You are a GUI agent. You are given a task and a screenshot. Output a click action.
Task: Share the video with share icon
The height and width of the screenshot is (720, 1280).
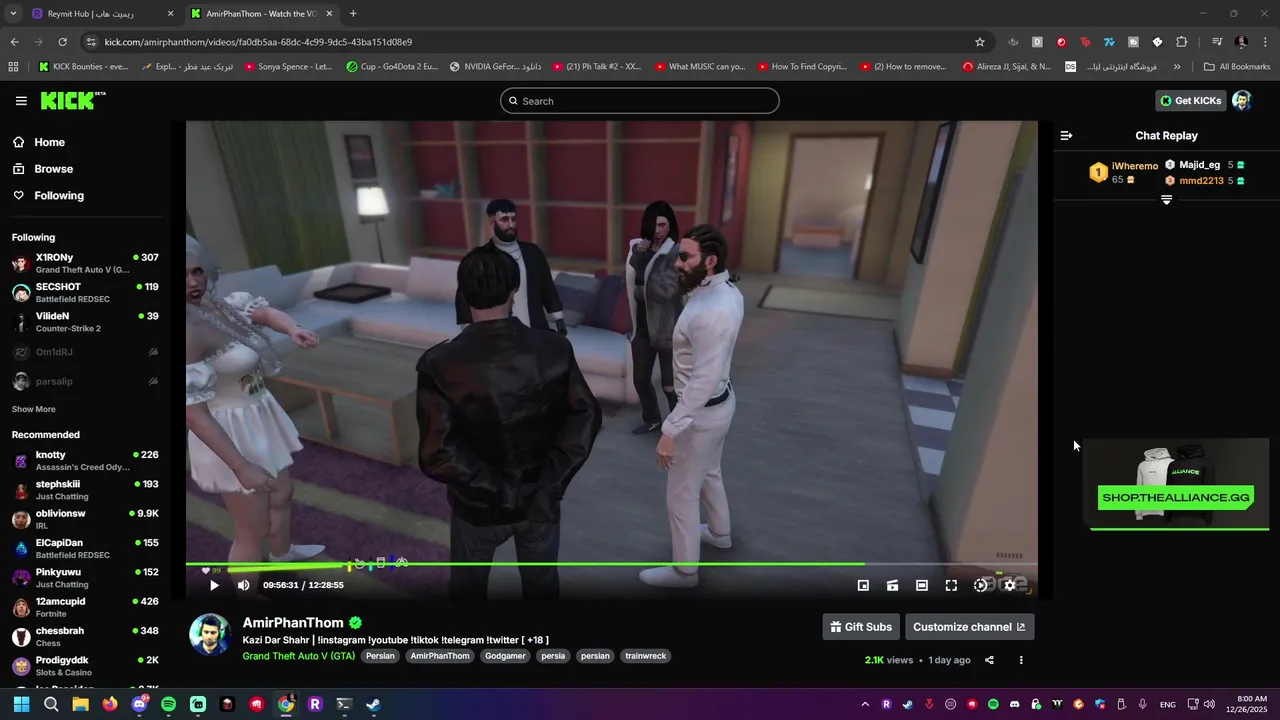point(989,660)
